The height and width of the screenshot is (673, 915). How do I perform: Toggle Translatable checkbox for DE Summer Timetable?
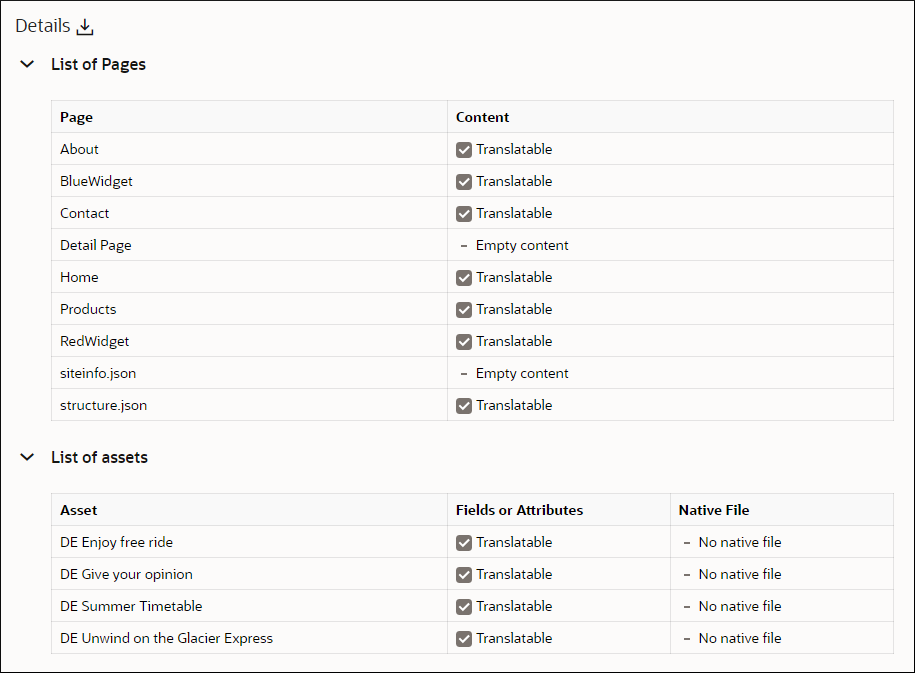click(464, 606)
